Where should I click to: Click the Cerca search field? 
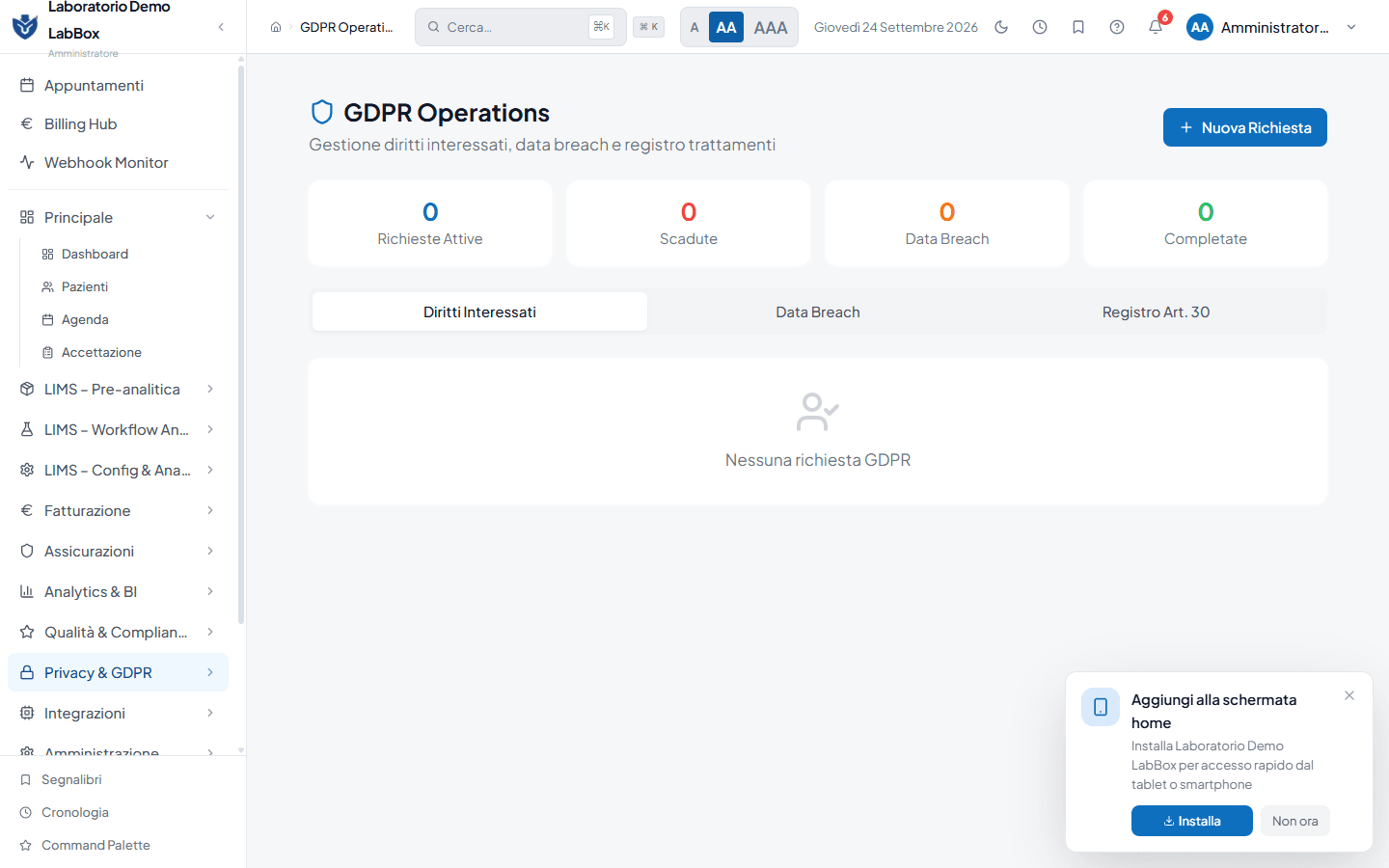(x=521, y=27)
